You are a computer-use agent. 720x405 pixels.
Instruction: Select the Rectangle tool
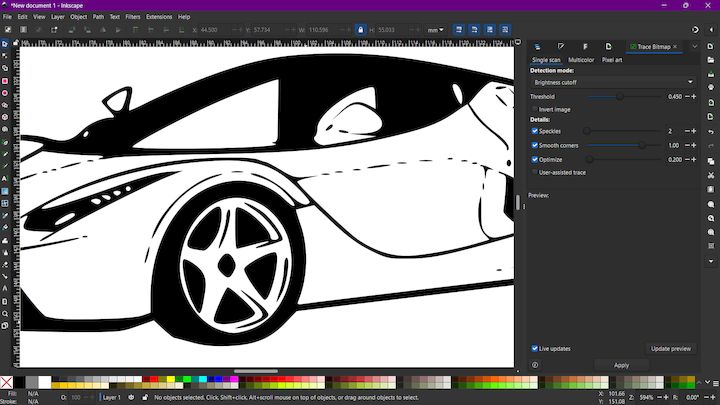[x=5, y=81]
